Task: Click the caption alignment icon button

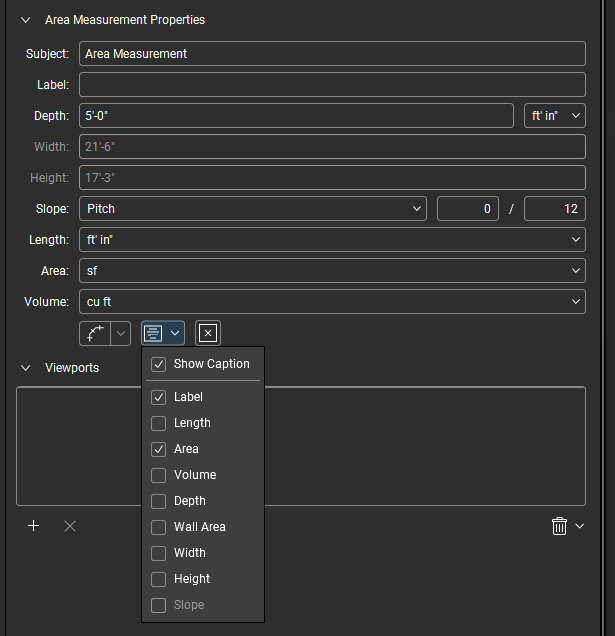Action: [153, 333]
